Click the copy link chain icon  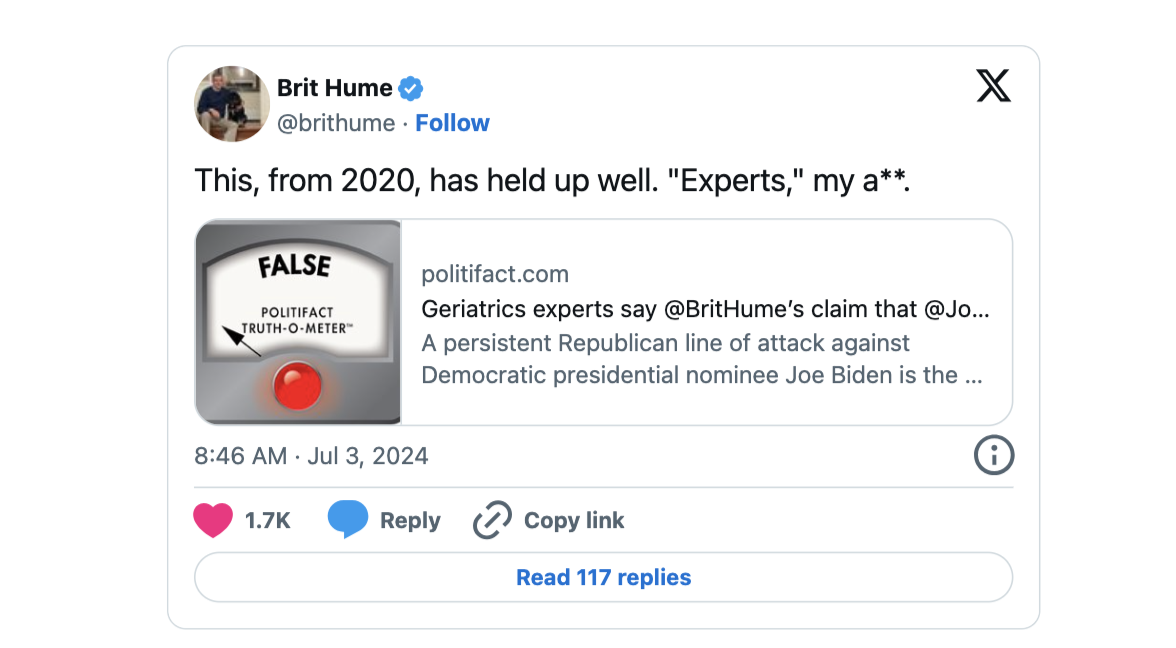[491, 520]
